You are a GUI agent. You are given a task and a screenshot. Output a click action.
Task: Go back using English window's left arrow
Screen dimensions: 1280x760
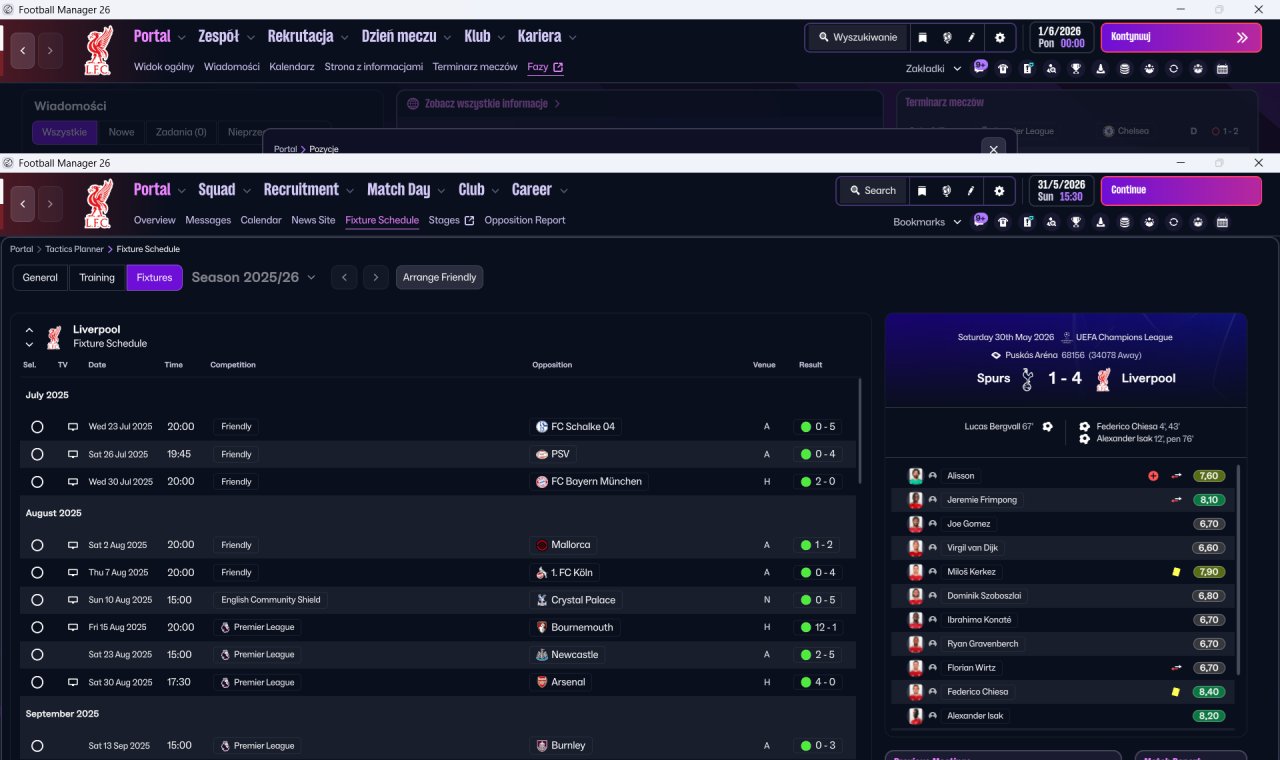click(23, 203)
